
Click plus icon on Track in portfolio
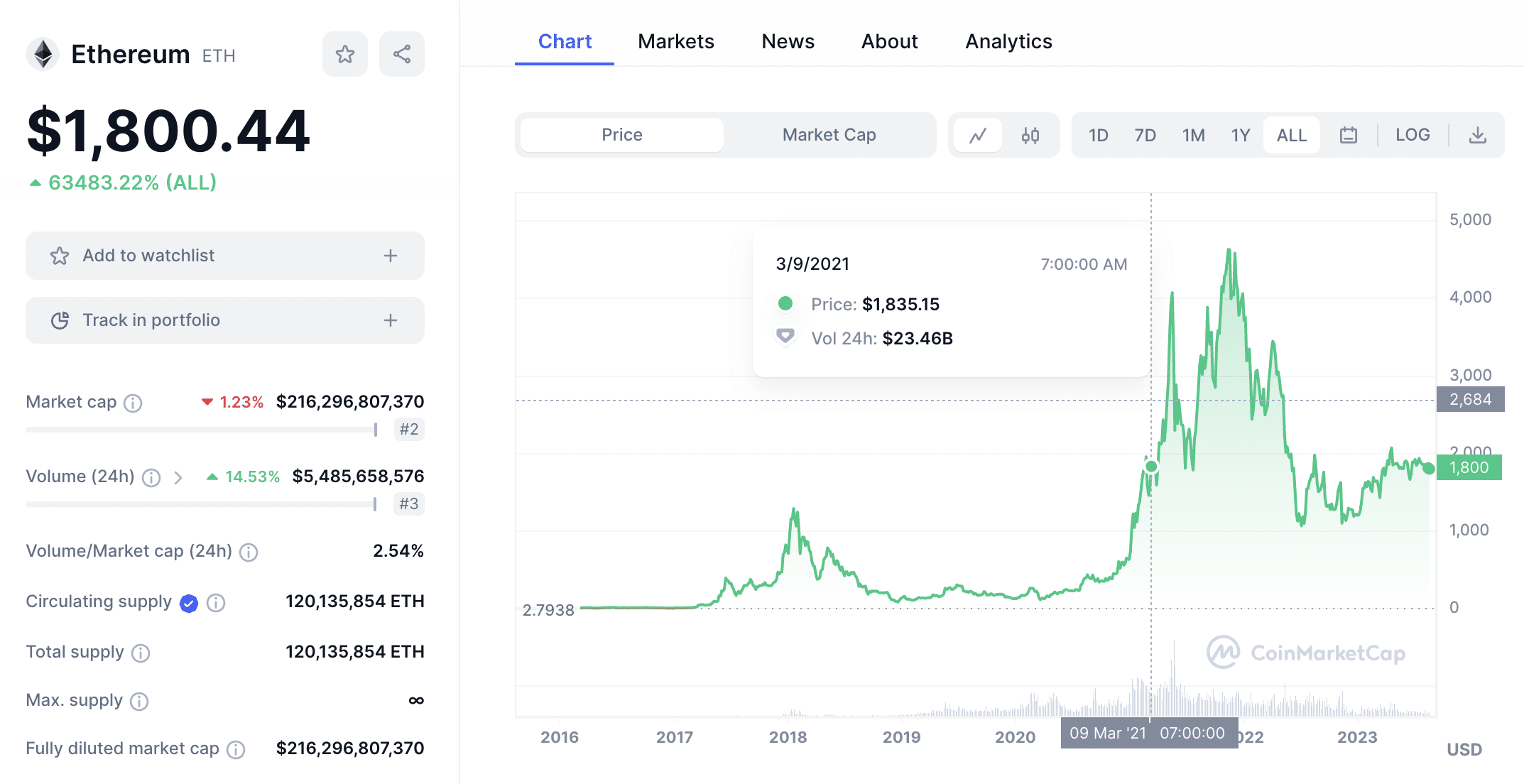tap(391, 320)
